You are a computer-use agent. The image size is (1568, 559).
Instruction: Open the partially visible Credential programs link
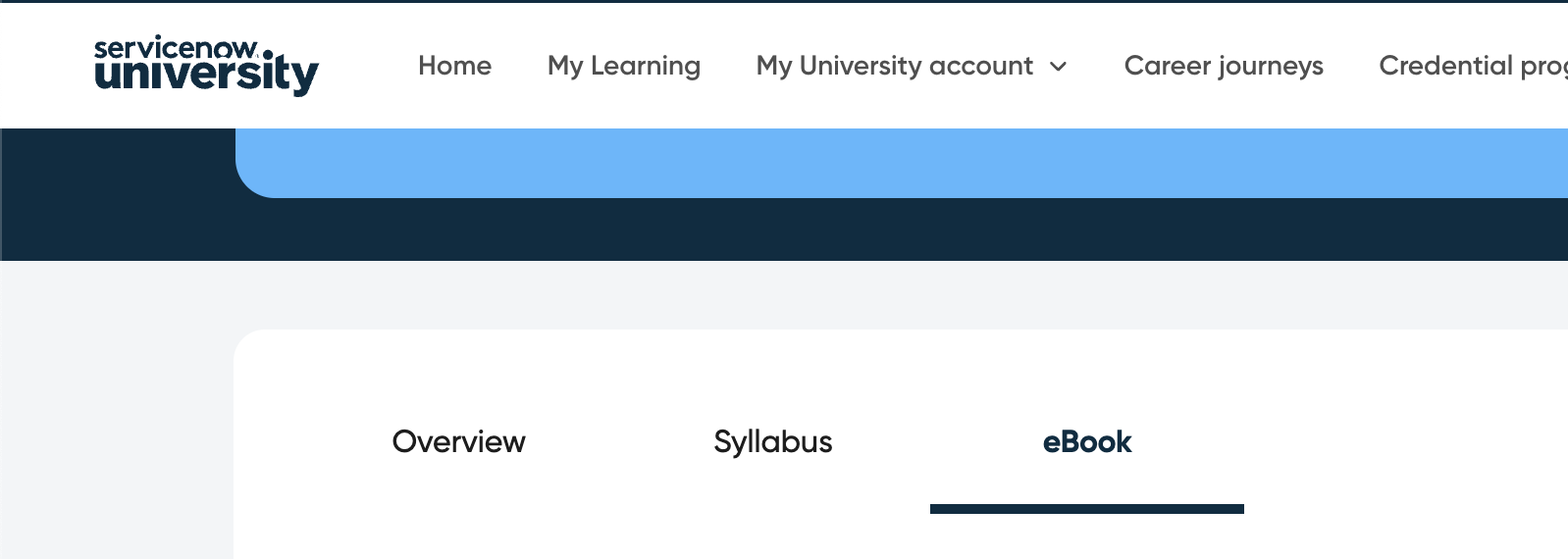pos(1472,66)
